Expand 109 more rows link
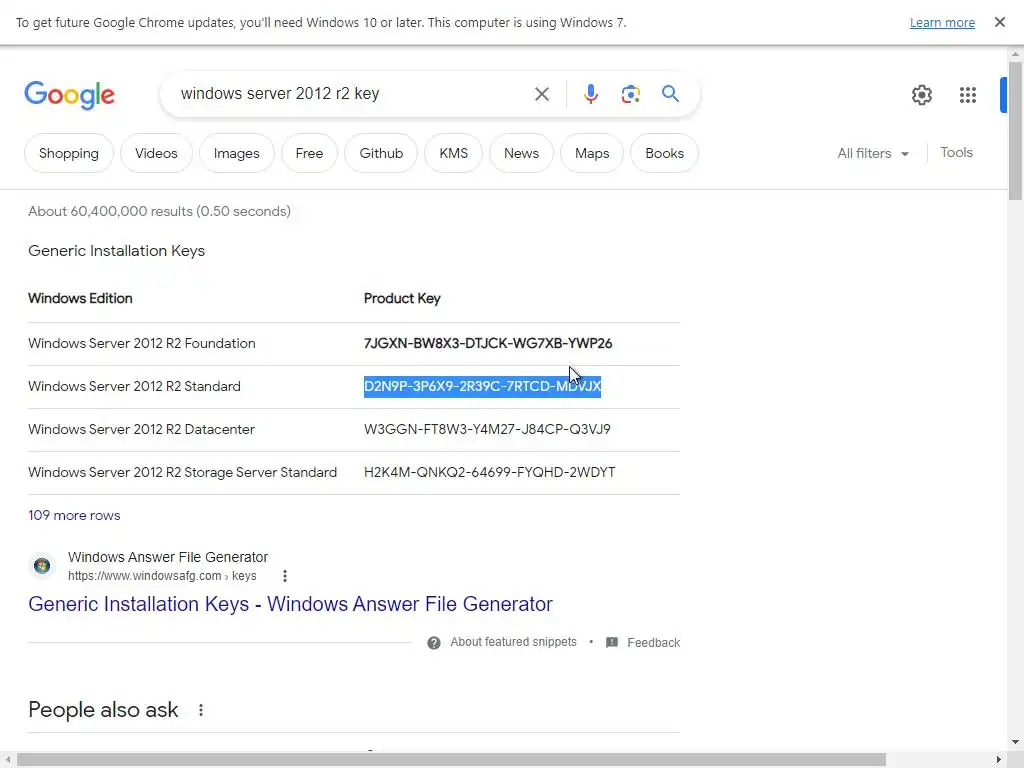1024x768 pixels. 74,515
